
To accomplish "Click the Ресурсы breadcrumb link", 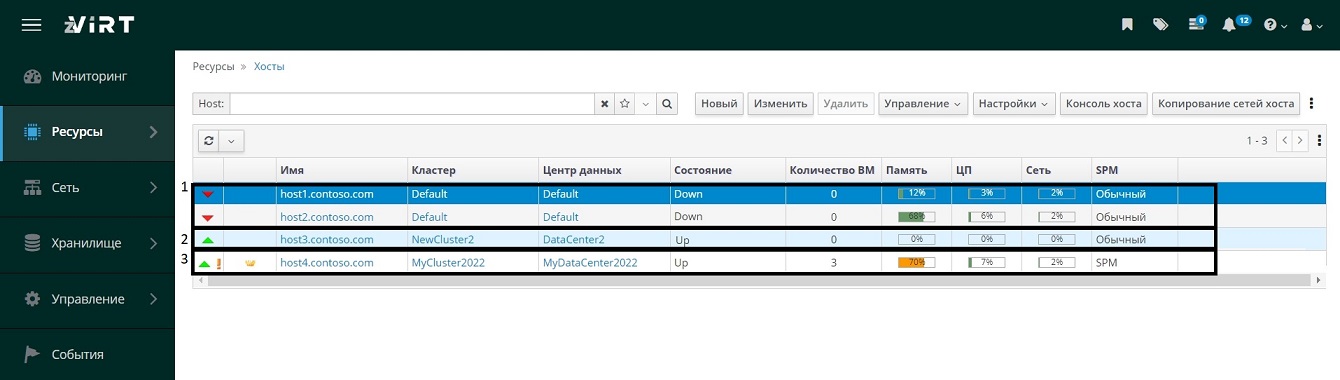I will point(213,66).
